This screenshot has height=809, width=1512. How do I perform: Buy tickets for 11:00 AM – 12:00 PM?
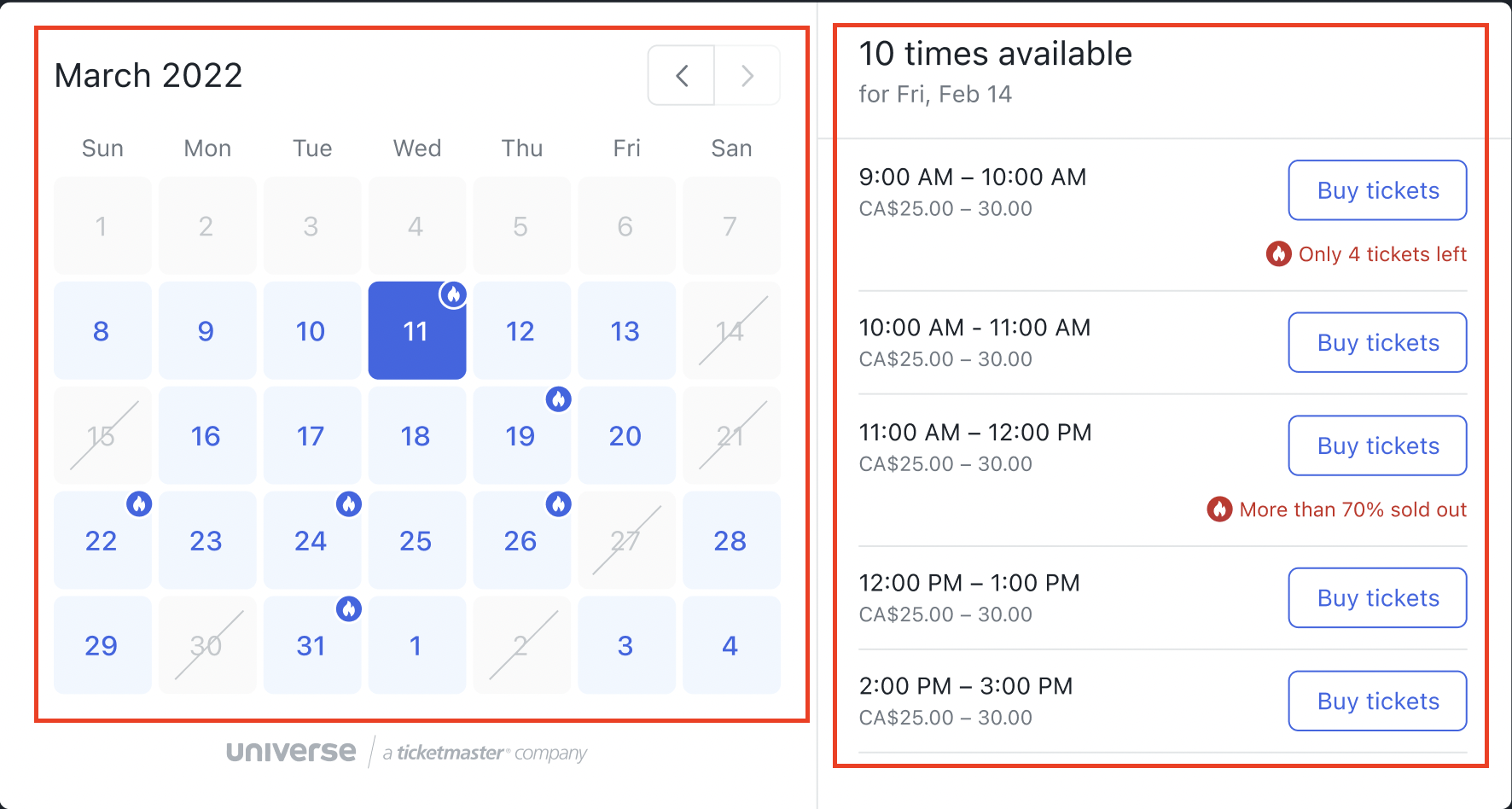tap(1377, 445)
